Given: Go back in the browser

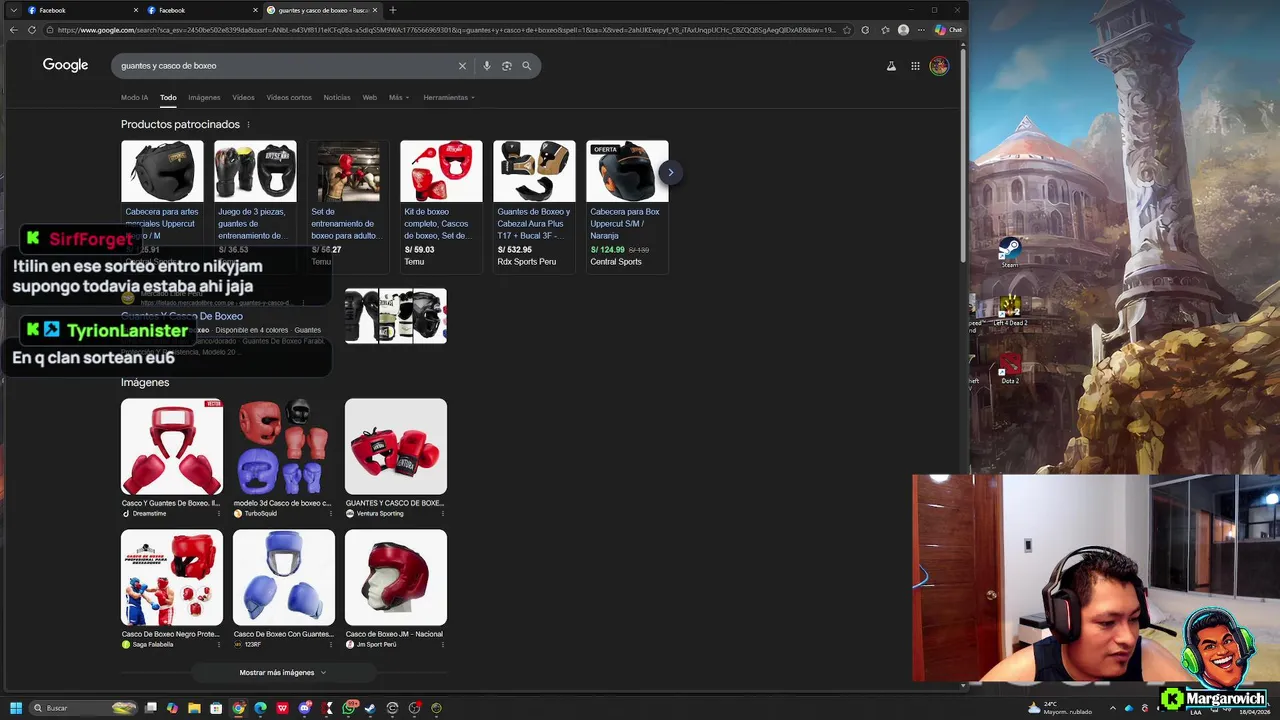Looking at the screenshot, I should [13, 30].
